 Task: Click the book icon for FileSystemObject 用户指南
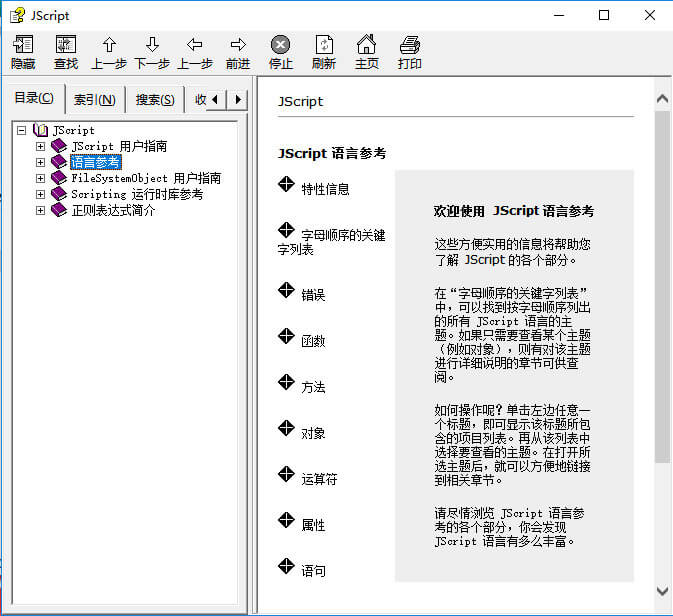[x=59, y=178]
